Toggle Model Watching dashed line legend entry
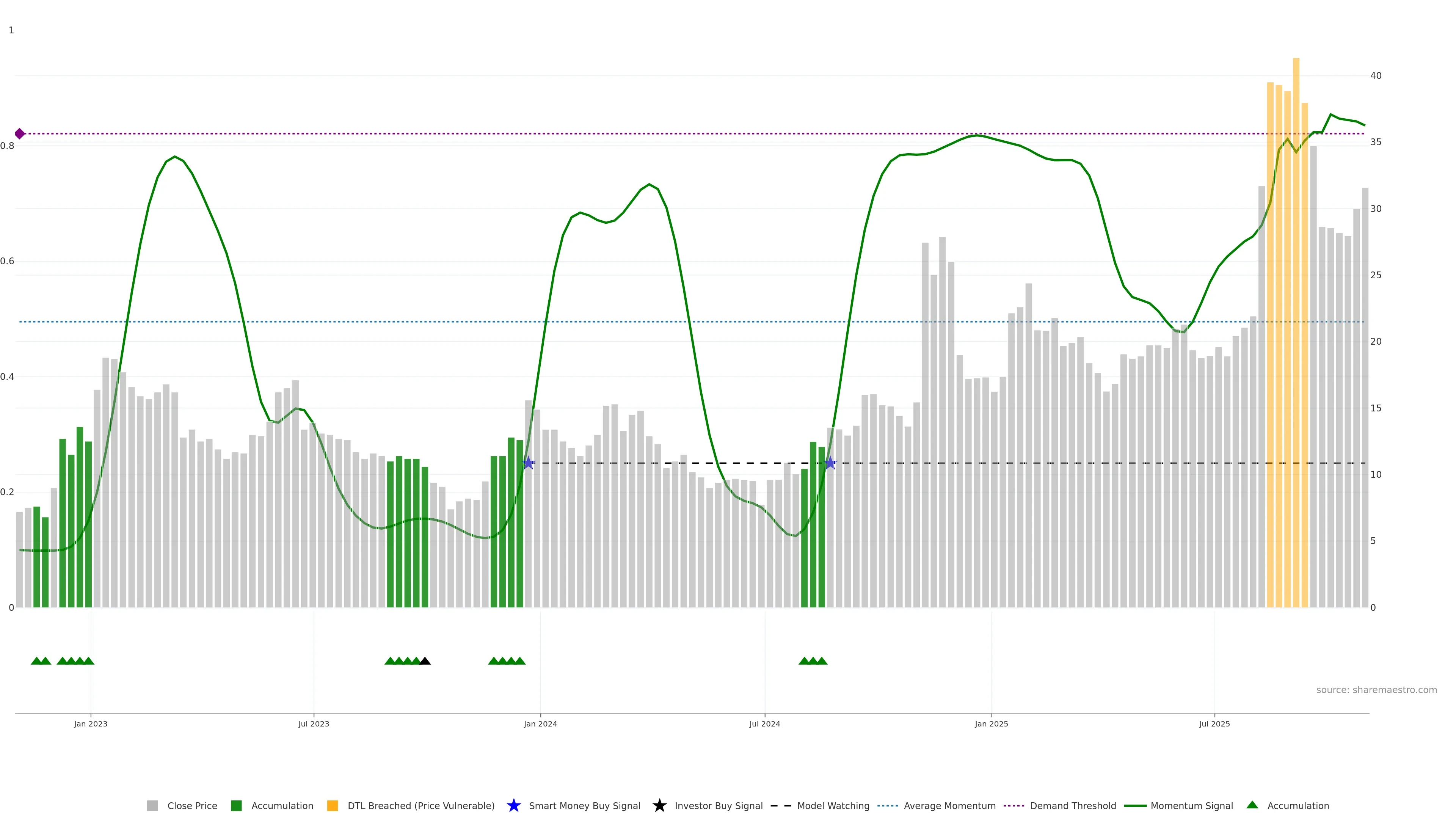 pos(833,806)
